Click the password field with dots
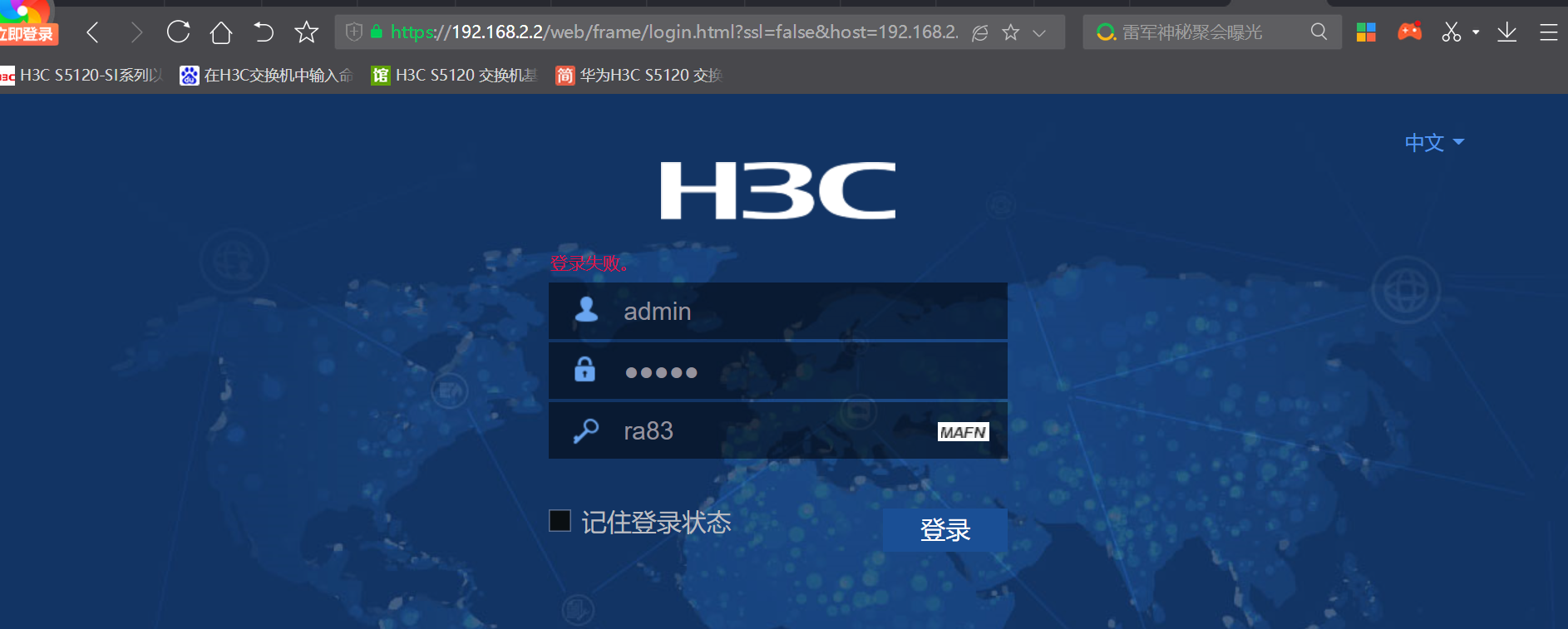The width and height of the screenshot is (1568, 629). pos(778,371)
